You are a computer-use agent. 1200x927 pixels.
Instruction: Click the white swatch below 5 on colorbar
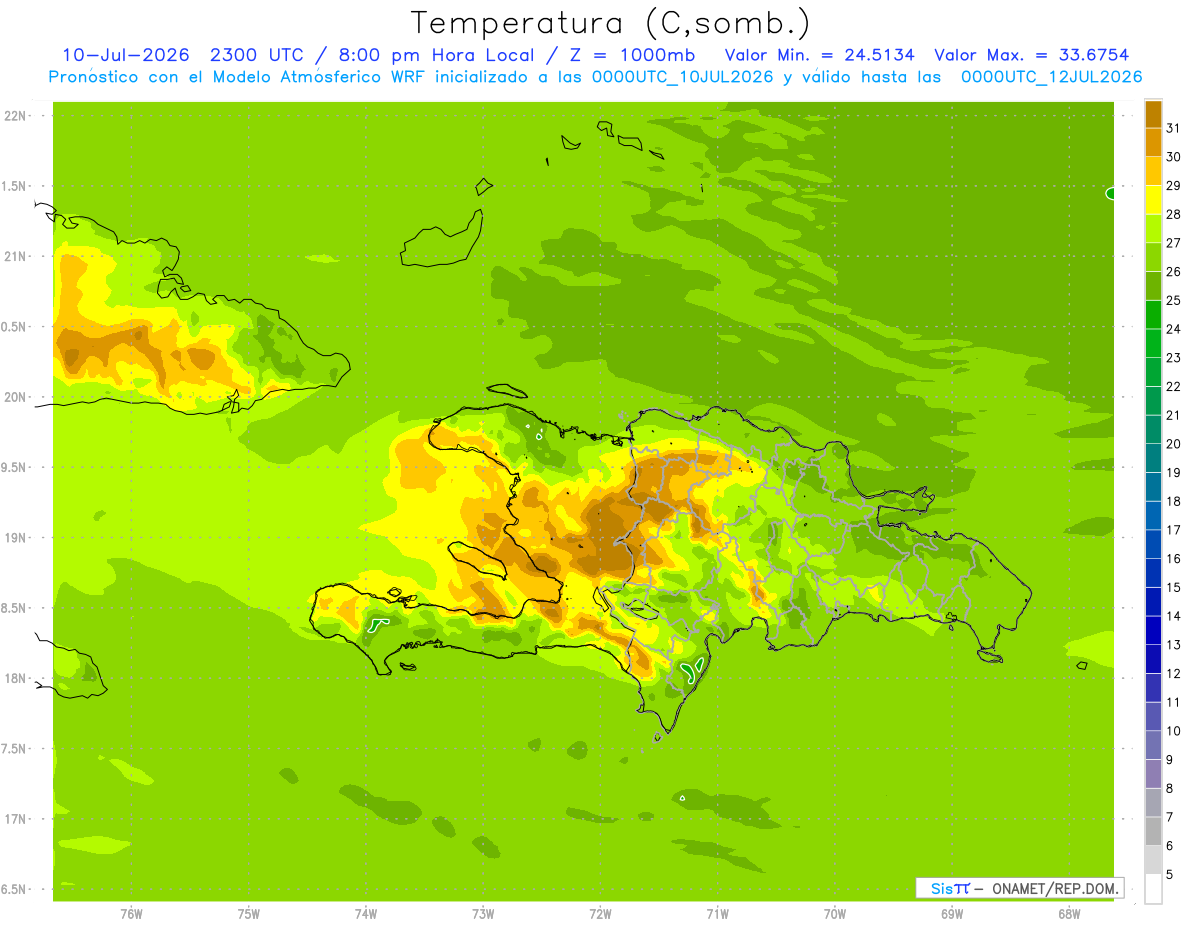1153,889
